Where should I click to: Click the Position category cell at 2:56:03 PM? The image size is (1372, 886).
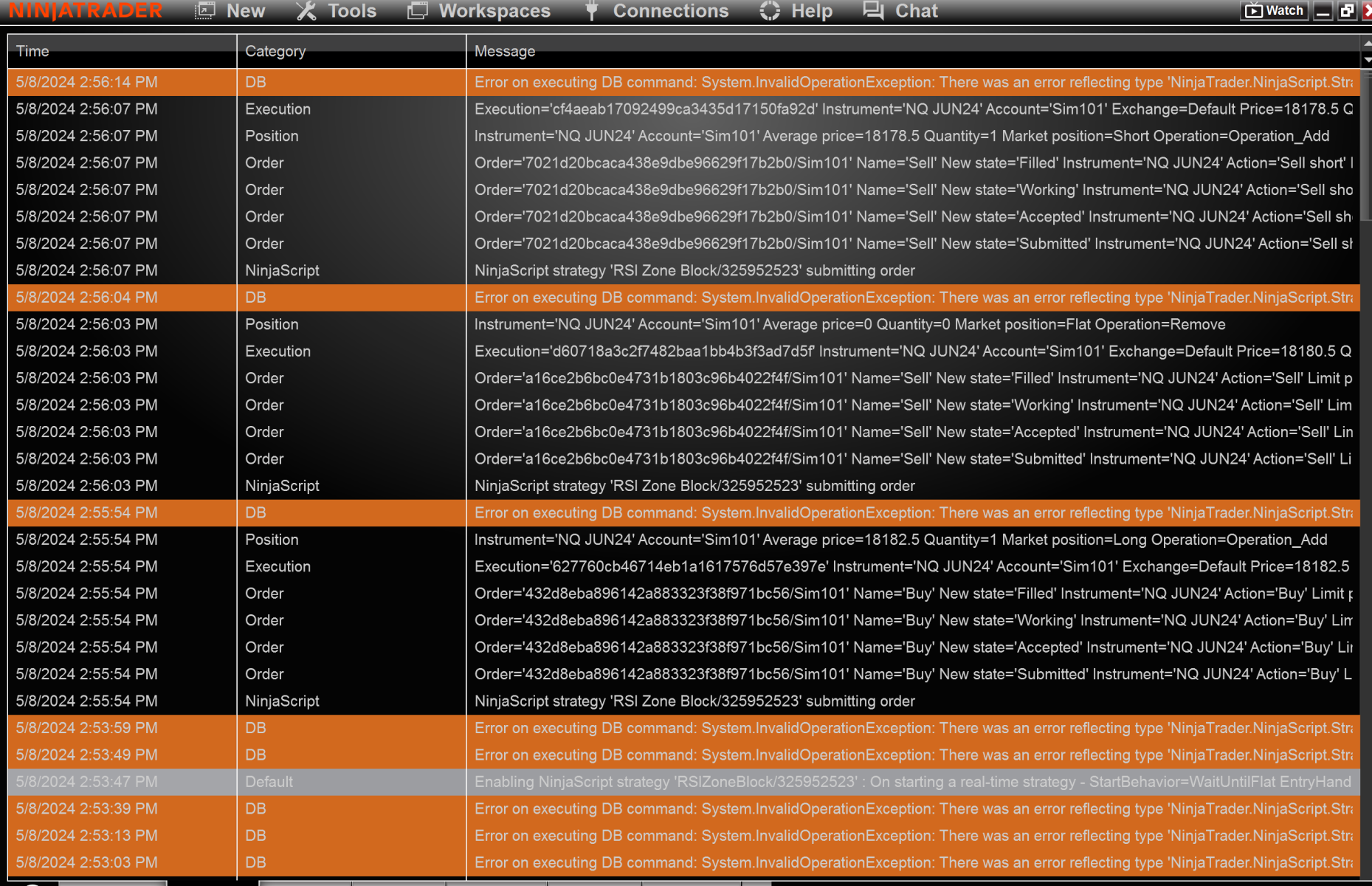click(x=351, y=325)
